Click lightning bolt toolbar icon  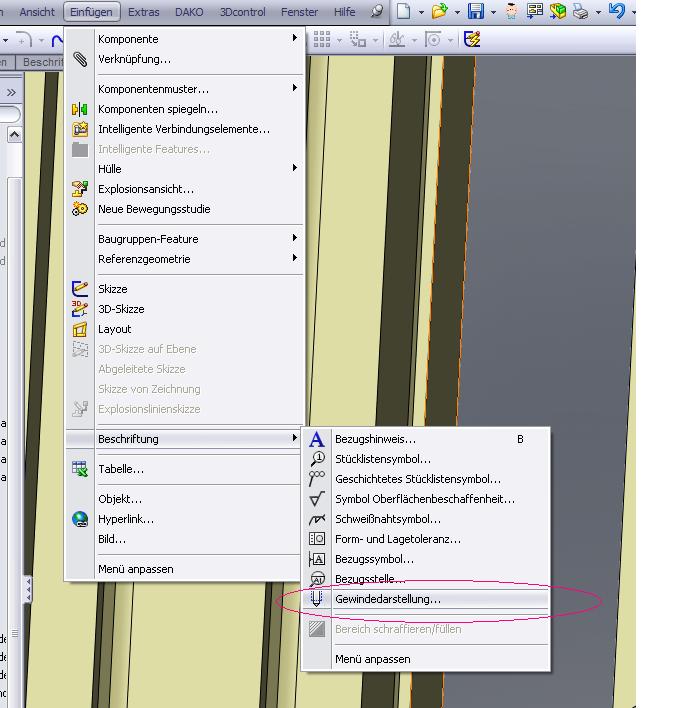pyautogui.click(x=472, y=39)
